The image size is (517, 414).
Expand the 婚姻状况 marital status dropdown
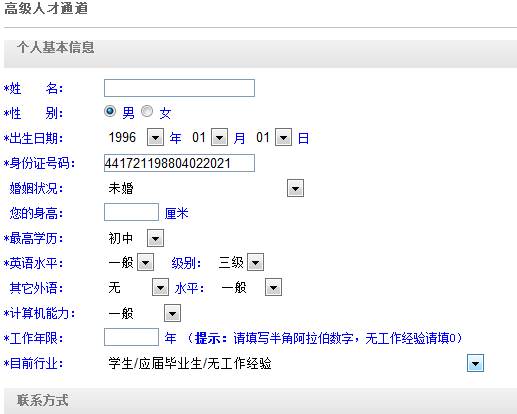295,188
